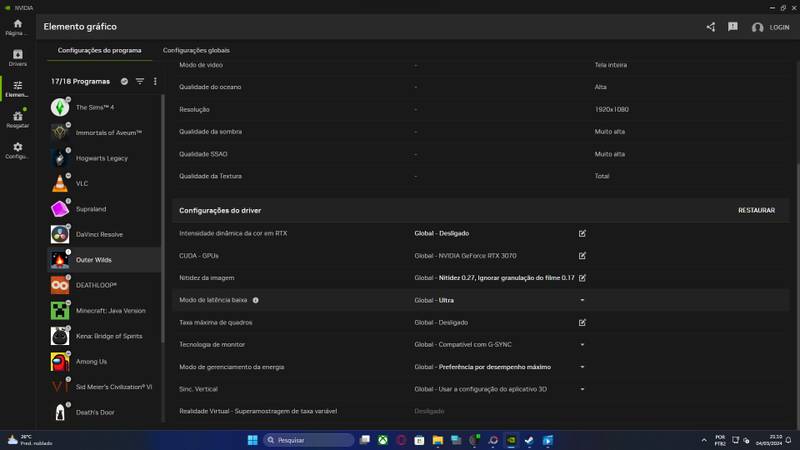This screenshot has height=450, width=800.
Task: Open File Explorer in Windows taskbar
Action: (438, 440)
